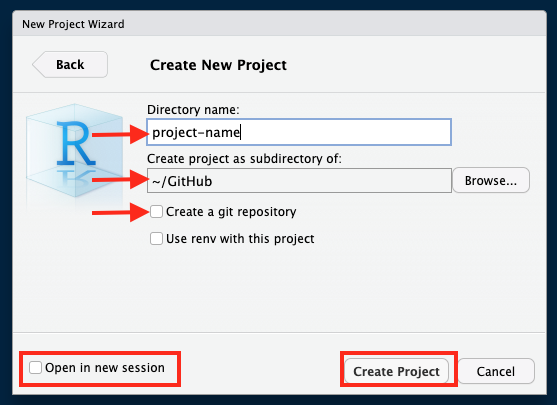
Task: Click the Create Project button
Action: (x=396, y=371)
